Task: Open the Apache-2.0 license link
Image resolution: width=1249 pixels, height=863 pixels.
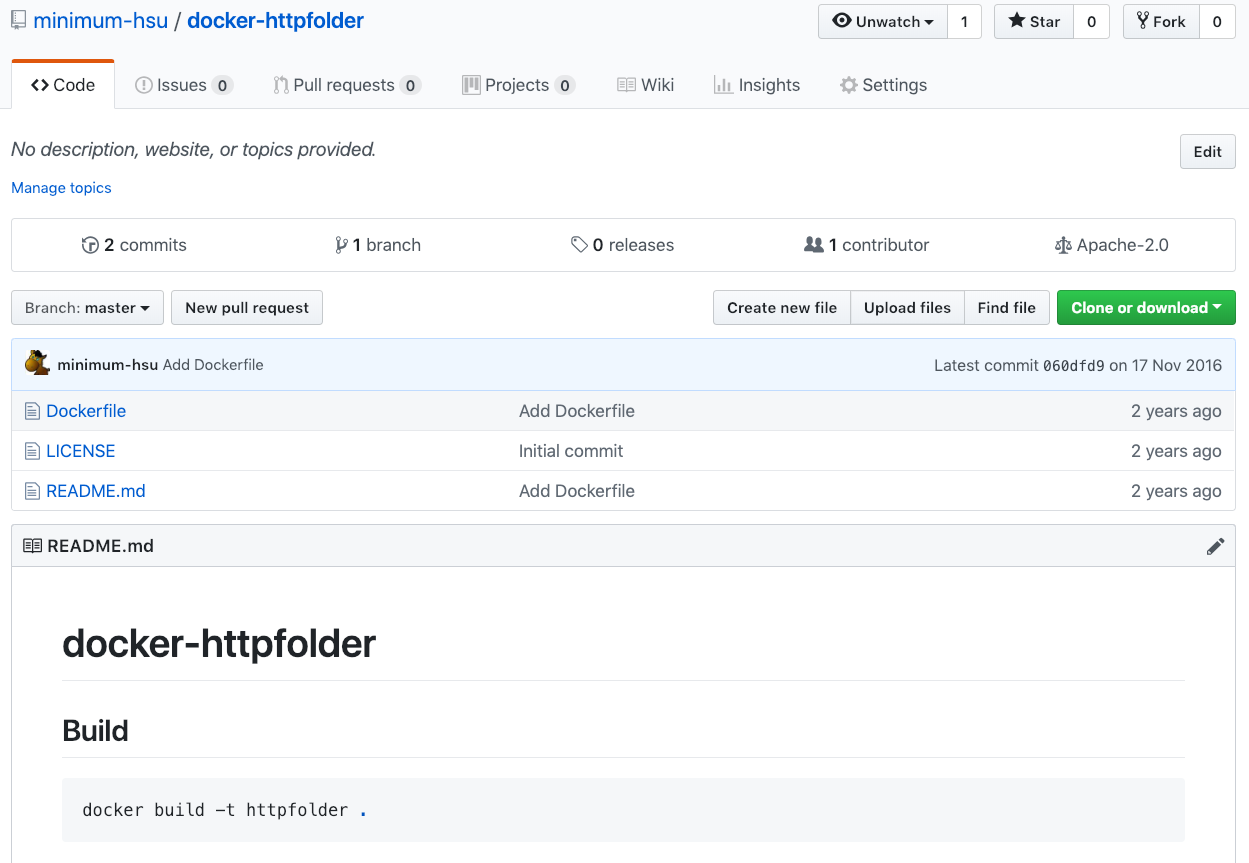Action: click(x=1112, y=245)
